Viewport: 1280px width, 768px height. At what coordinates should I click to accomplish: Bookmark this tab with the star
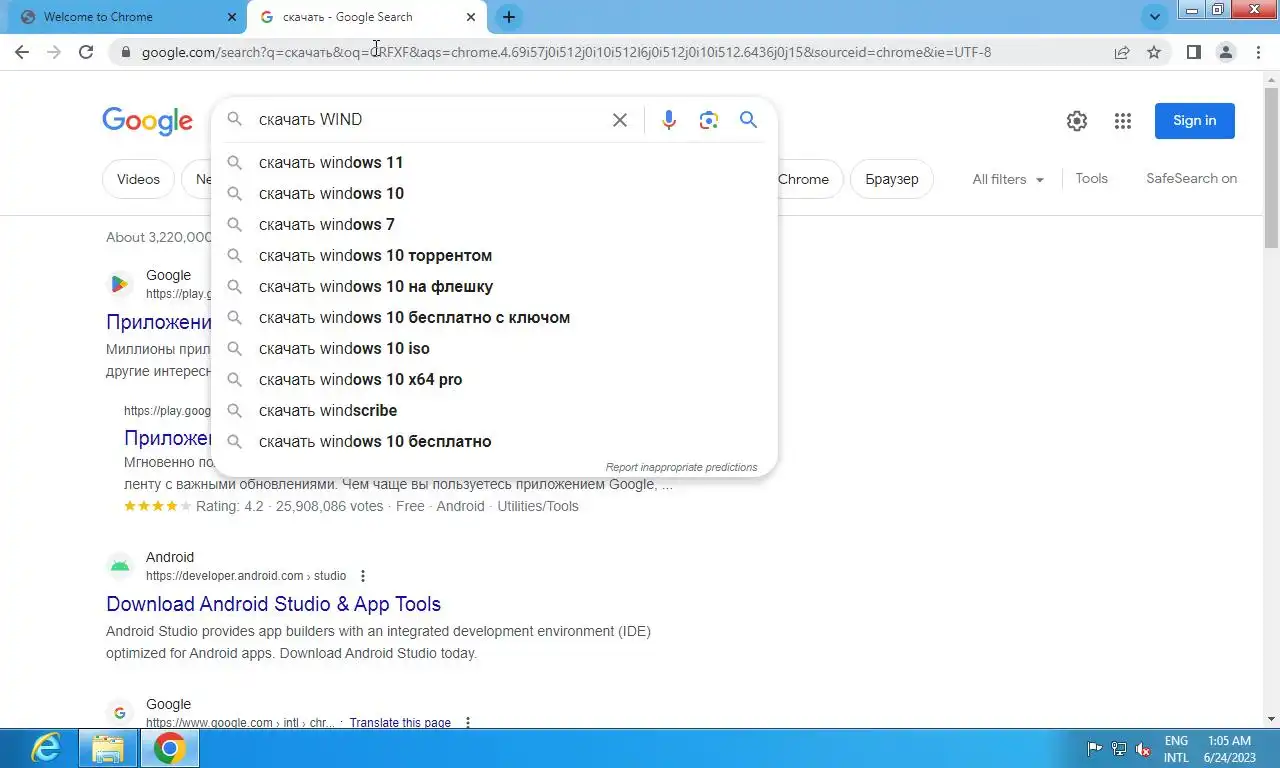(x=1154, y=52)
